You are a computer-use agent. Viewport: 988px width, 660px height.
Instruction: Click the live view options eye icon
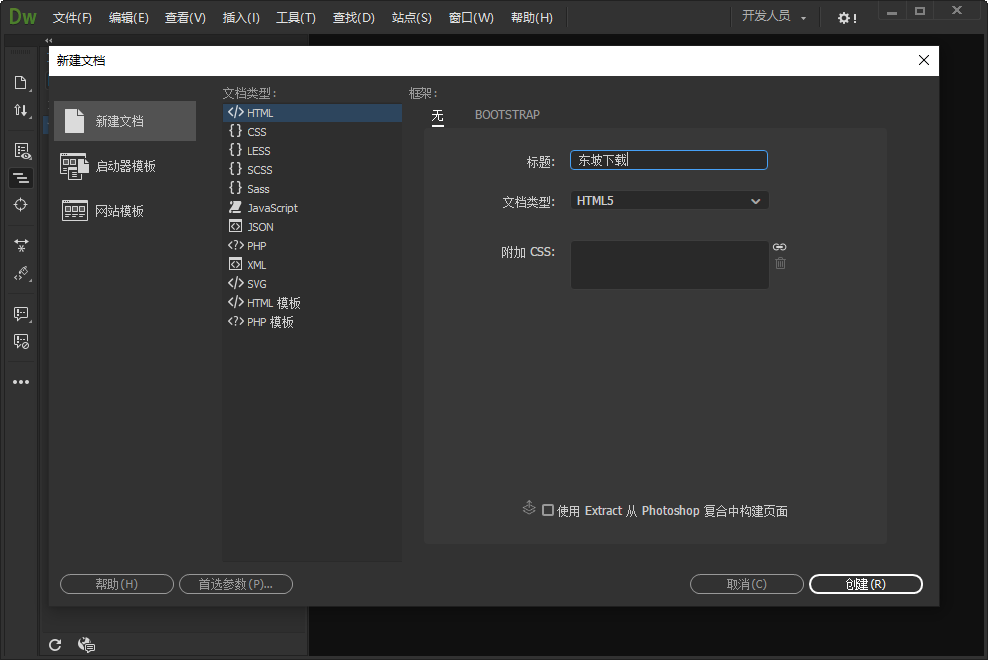[22, 151]
